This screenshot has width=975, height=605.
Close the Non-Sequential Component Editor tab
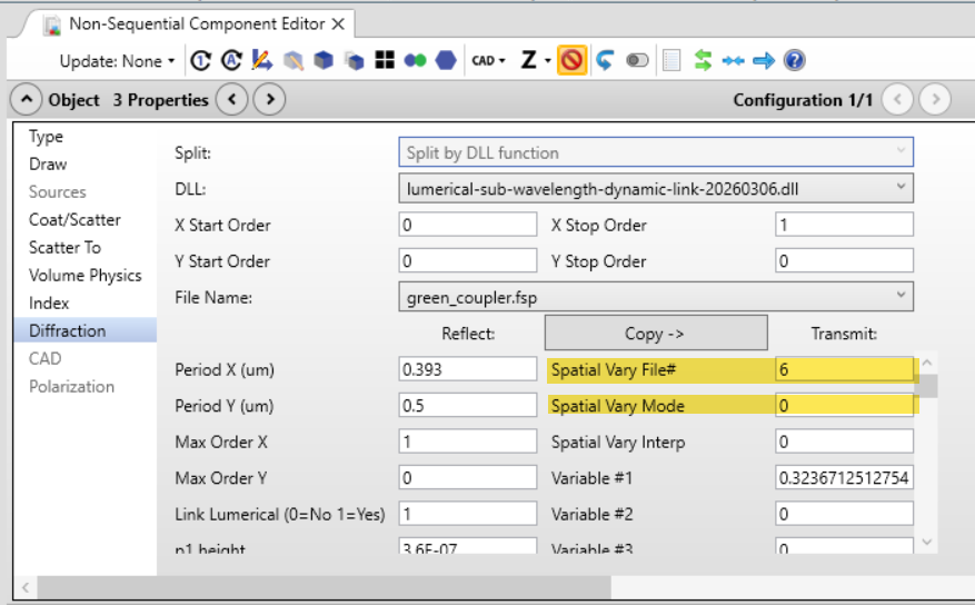tap(338, 24)
